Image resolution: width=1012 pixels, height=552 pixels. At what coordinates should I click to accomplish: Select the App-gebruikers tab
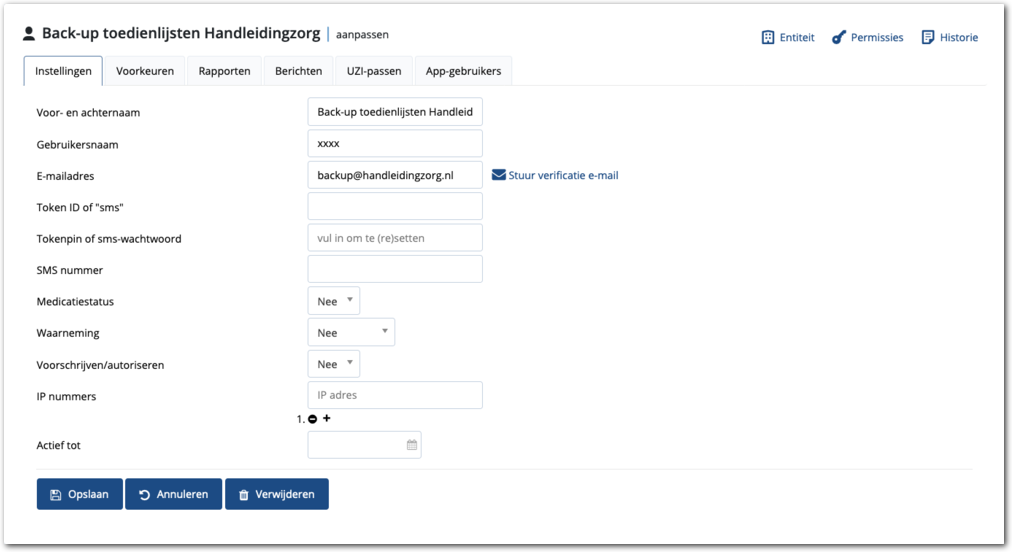464,71
